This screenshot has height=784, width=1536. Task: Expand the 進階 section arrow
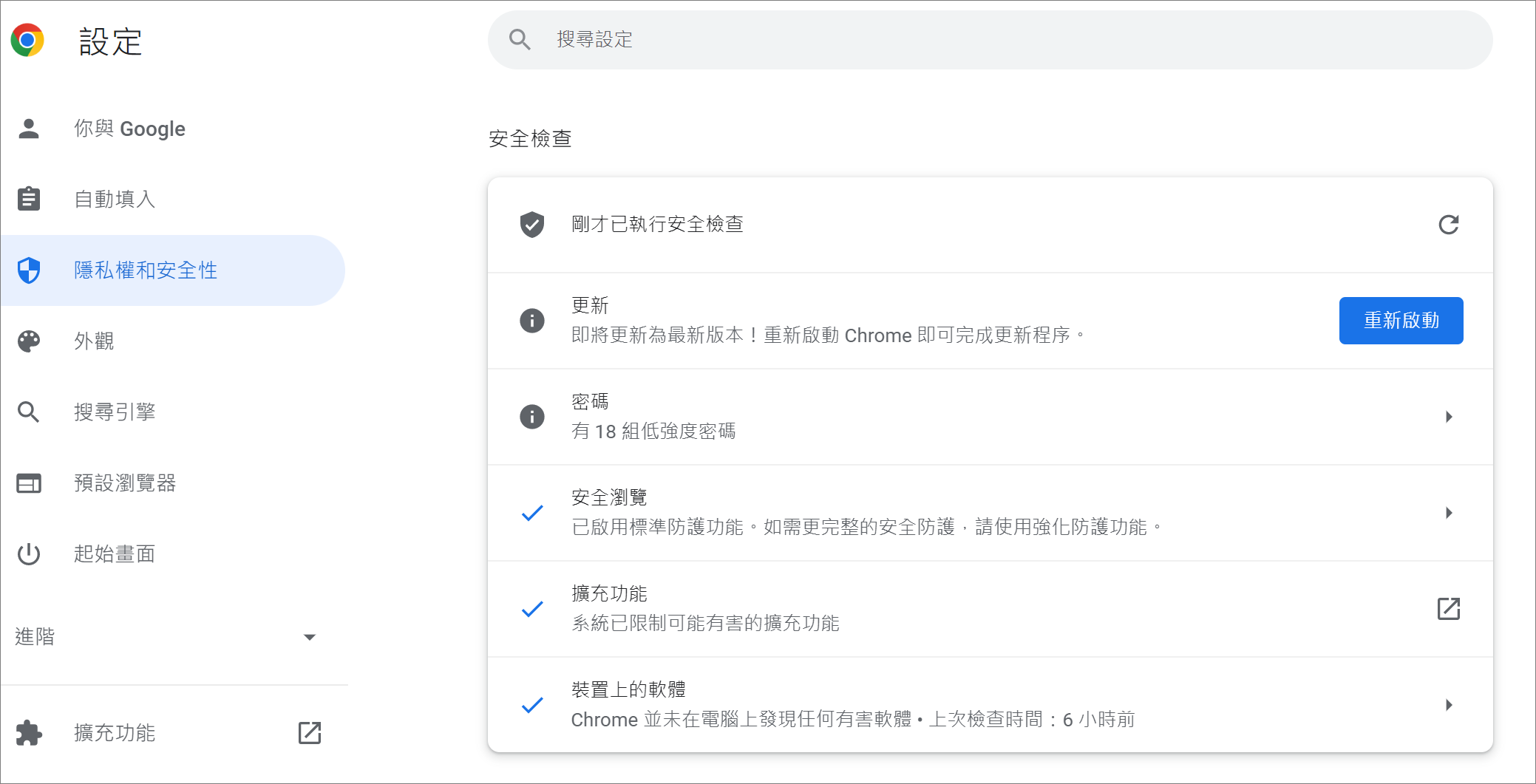click(310, 637)
